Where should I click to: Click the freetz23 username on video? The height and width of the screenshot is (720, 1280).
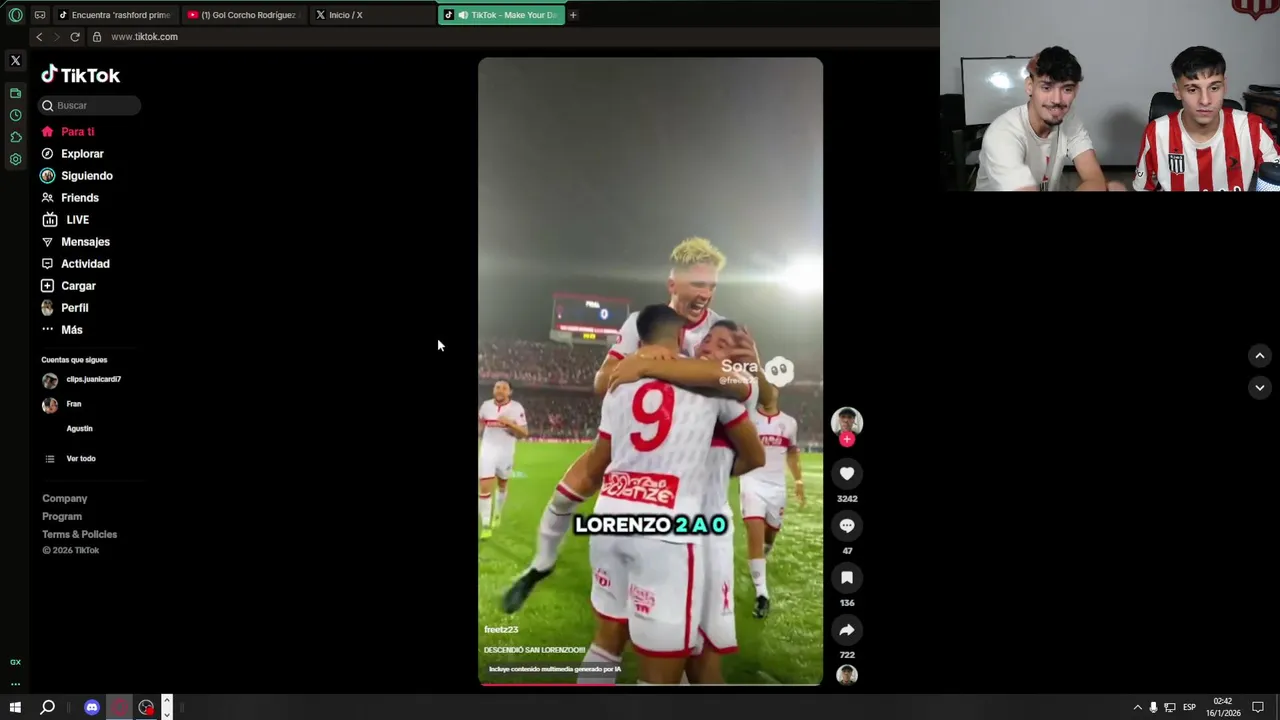(501, 630)
